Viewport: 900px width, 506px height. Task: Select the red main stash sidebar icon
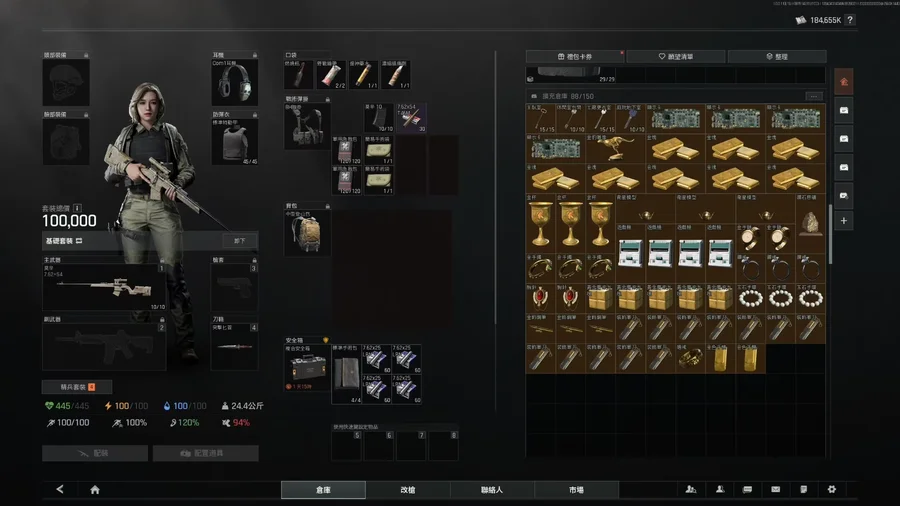(844, 82)
